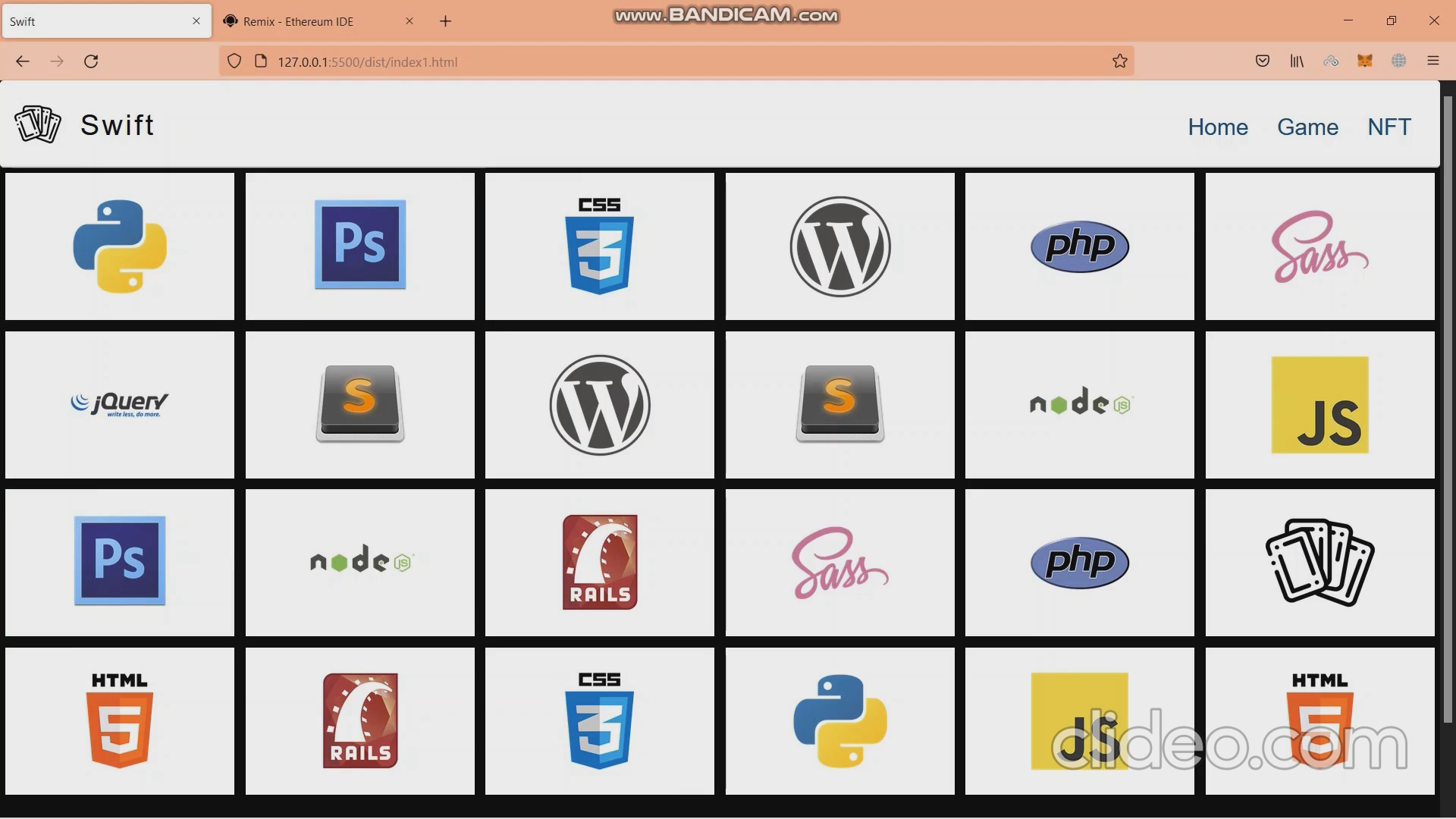The image size is (1456, 819).
Task: Flip the yellow JS card in the bottom row
Action: click(1080, 721)
